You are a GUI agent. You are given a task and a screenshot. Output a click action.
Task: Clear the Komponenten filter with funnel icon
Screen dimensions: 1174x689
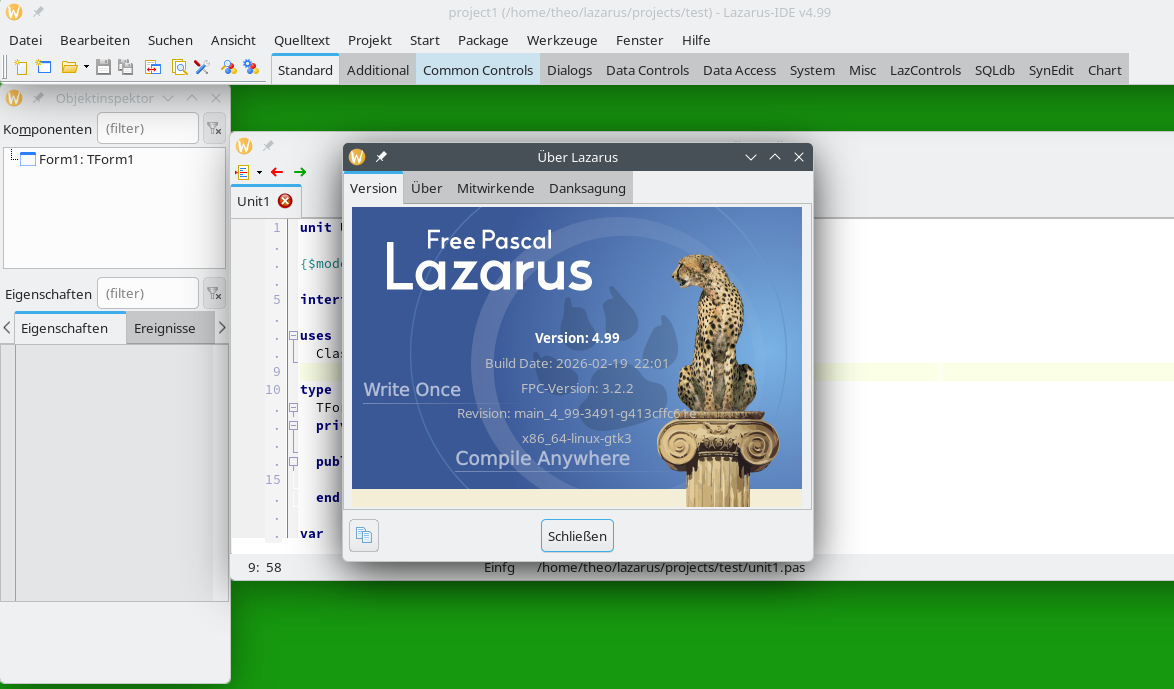point(214,128)
